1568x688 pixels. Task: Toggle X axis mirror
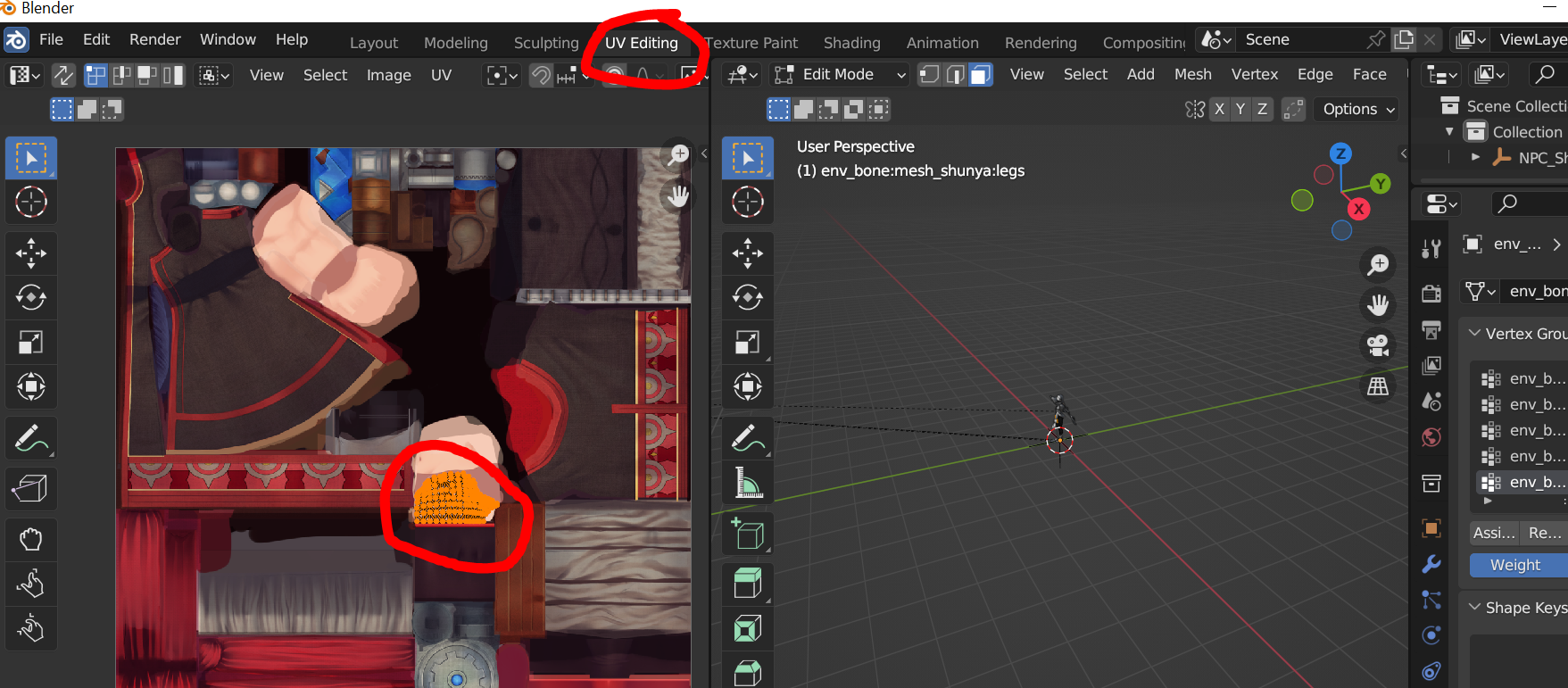pyautogui.click(x=1220, y=109)
